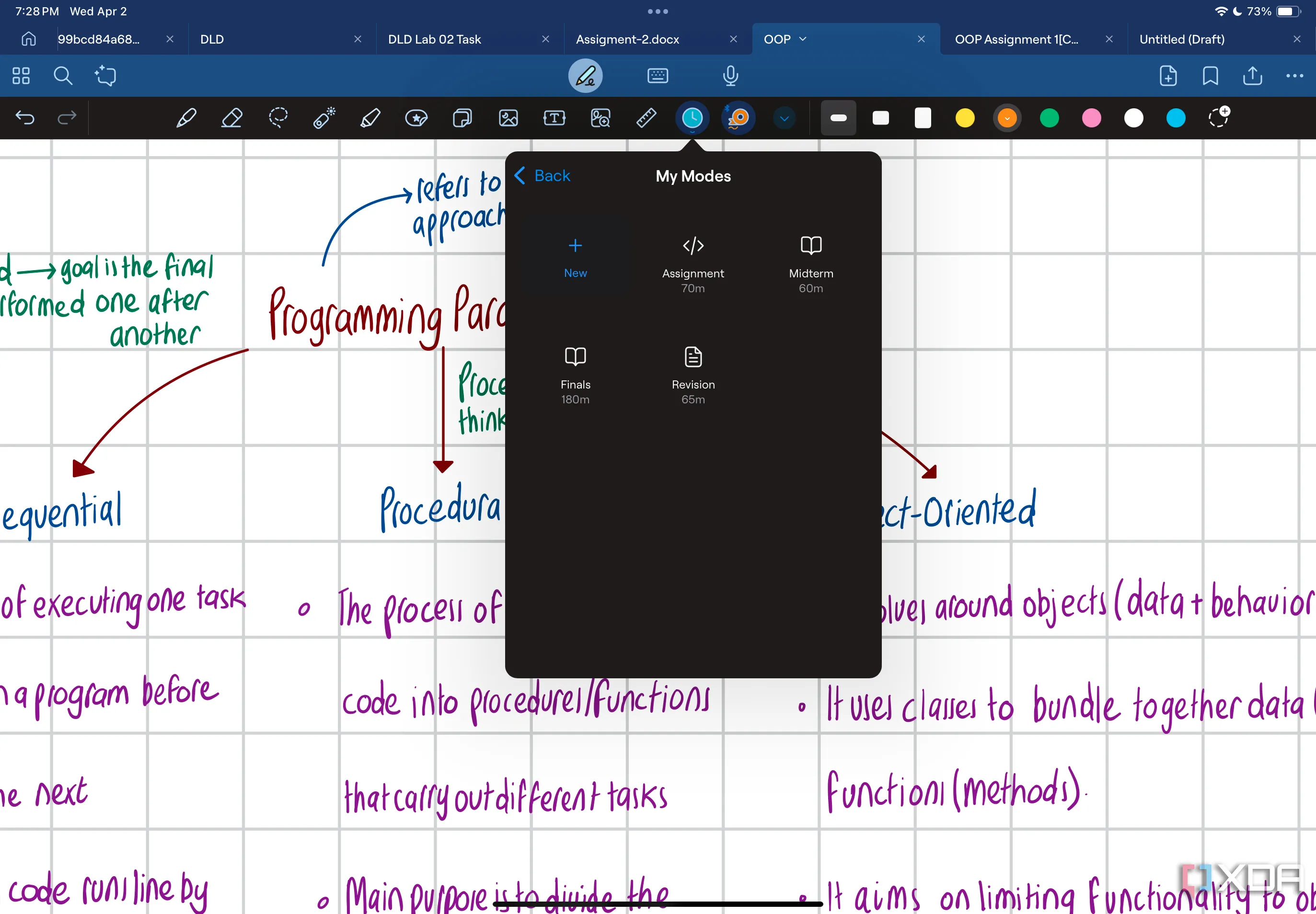The image size is (1316, 914).
Task: Select the thinnest stroke width
Action: (x=838, y=118)
